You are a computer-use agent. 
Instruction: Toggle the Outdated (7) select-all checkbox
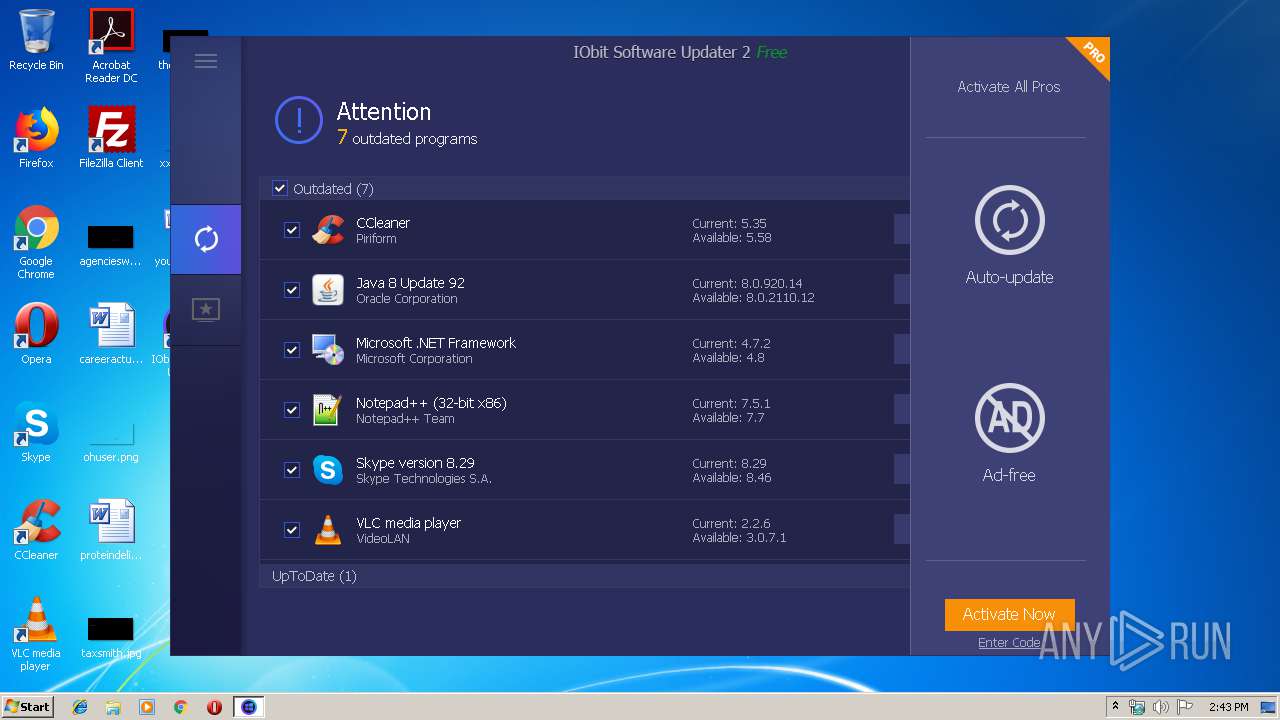[x=280, y=188]
